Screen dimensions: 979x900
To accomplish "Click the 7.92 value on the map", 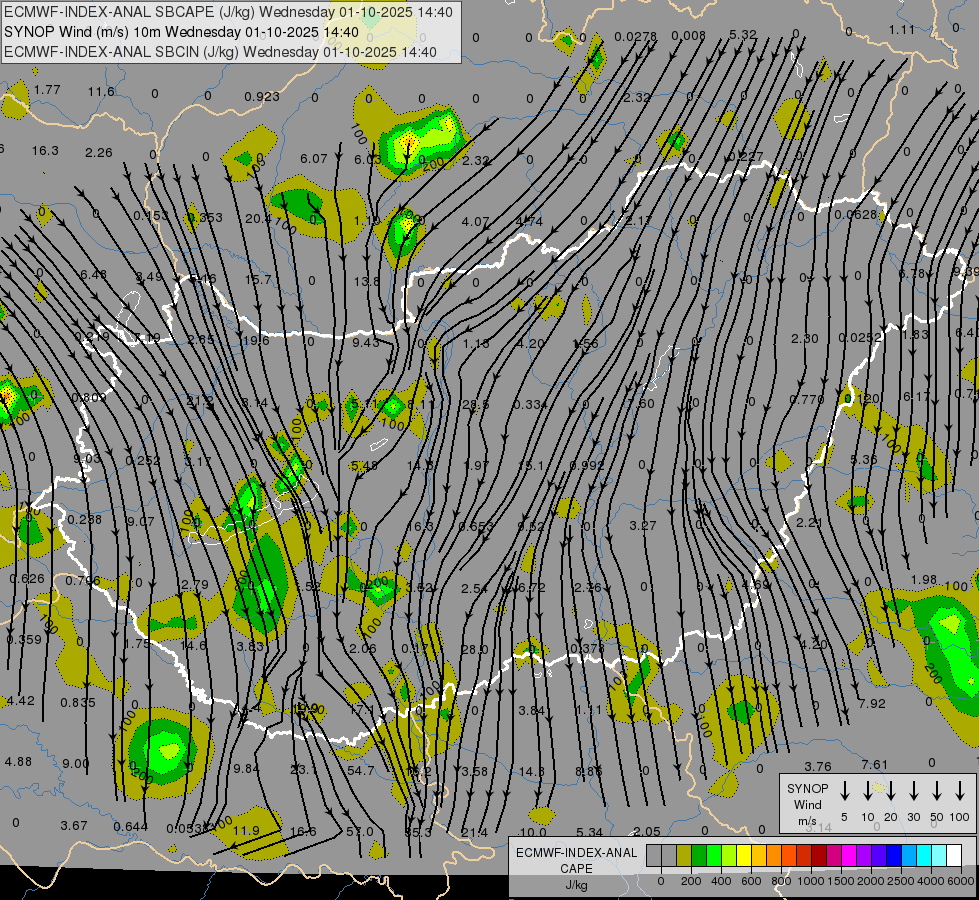I will 871,703.
